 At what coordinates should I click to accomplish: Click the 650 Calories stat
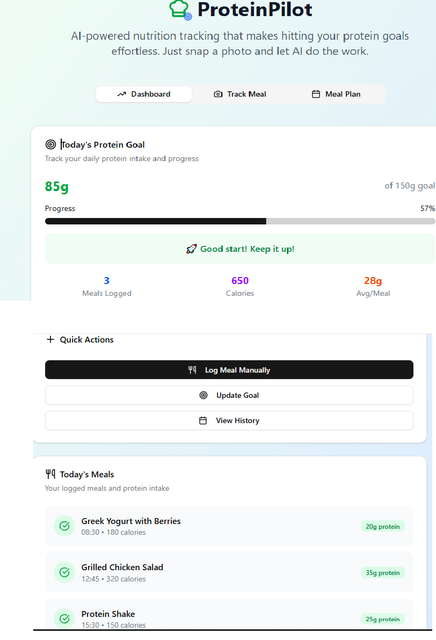click(240, 286)
